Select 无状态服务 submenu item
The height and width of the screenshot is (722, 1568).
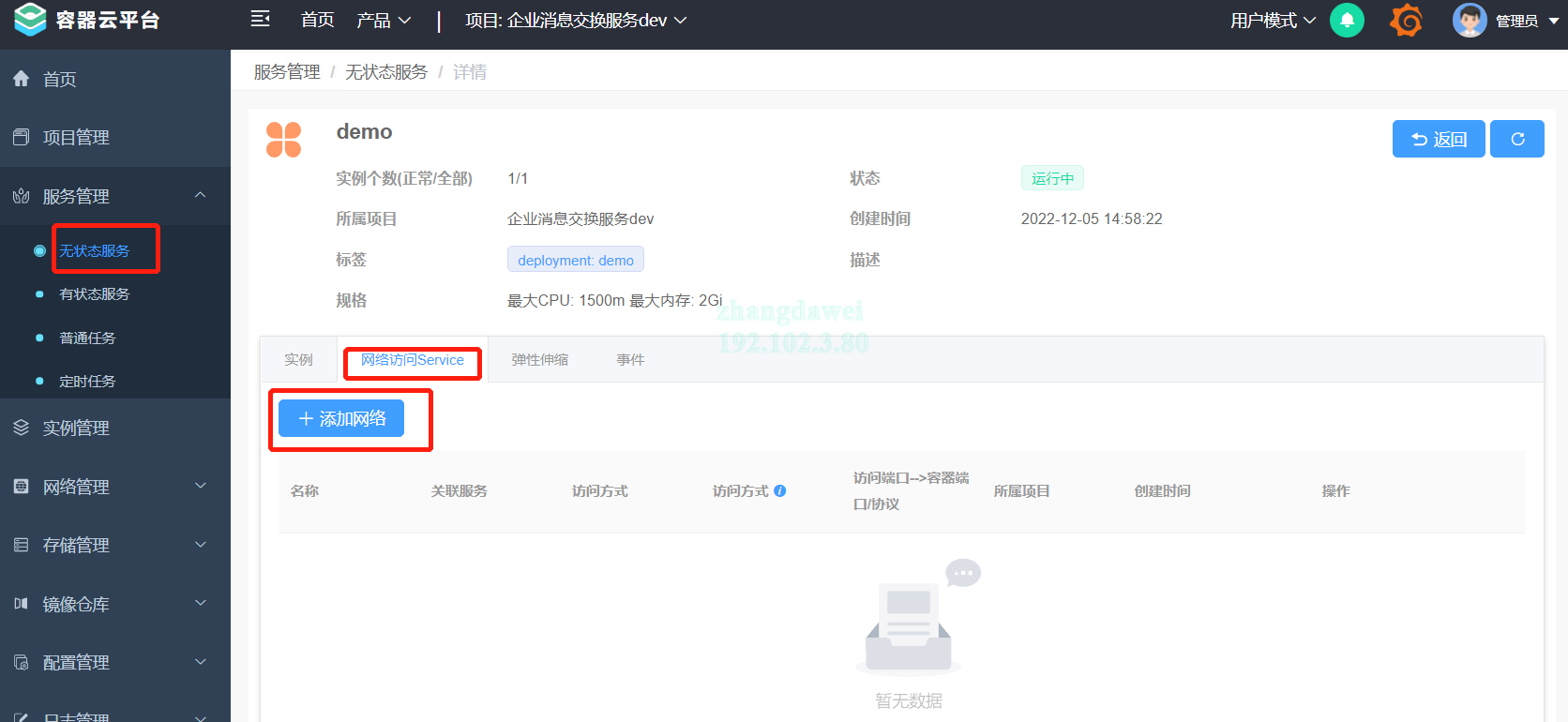coord(95,250)
